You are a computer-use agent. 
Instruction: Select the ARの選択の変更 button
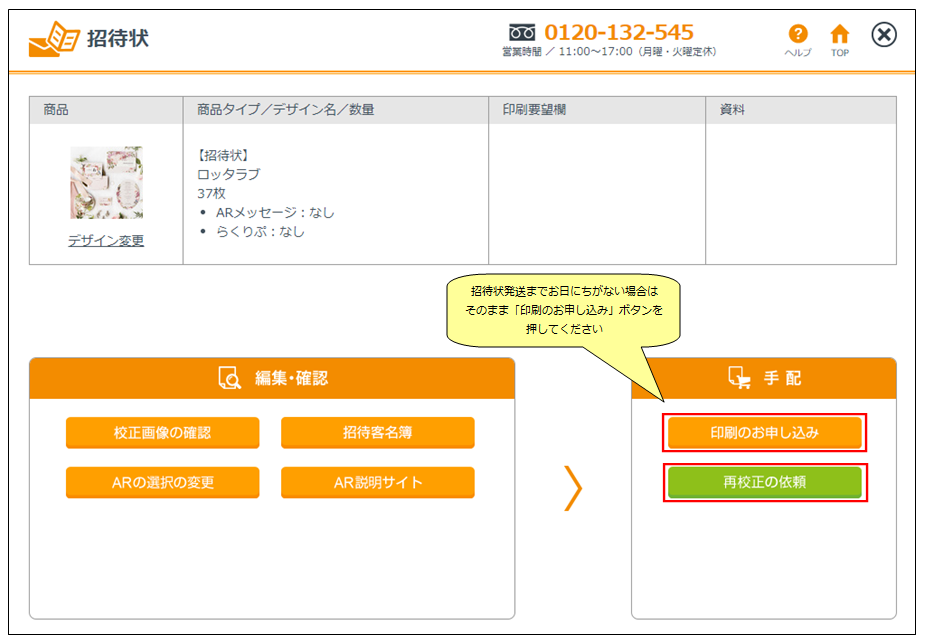pyautogui.click(x=162, y=482)
